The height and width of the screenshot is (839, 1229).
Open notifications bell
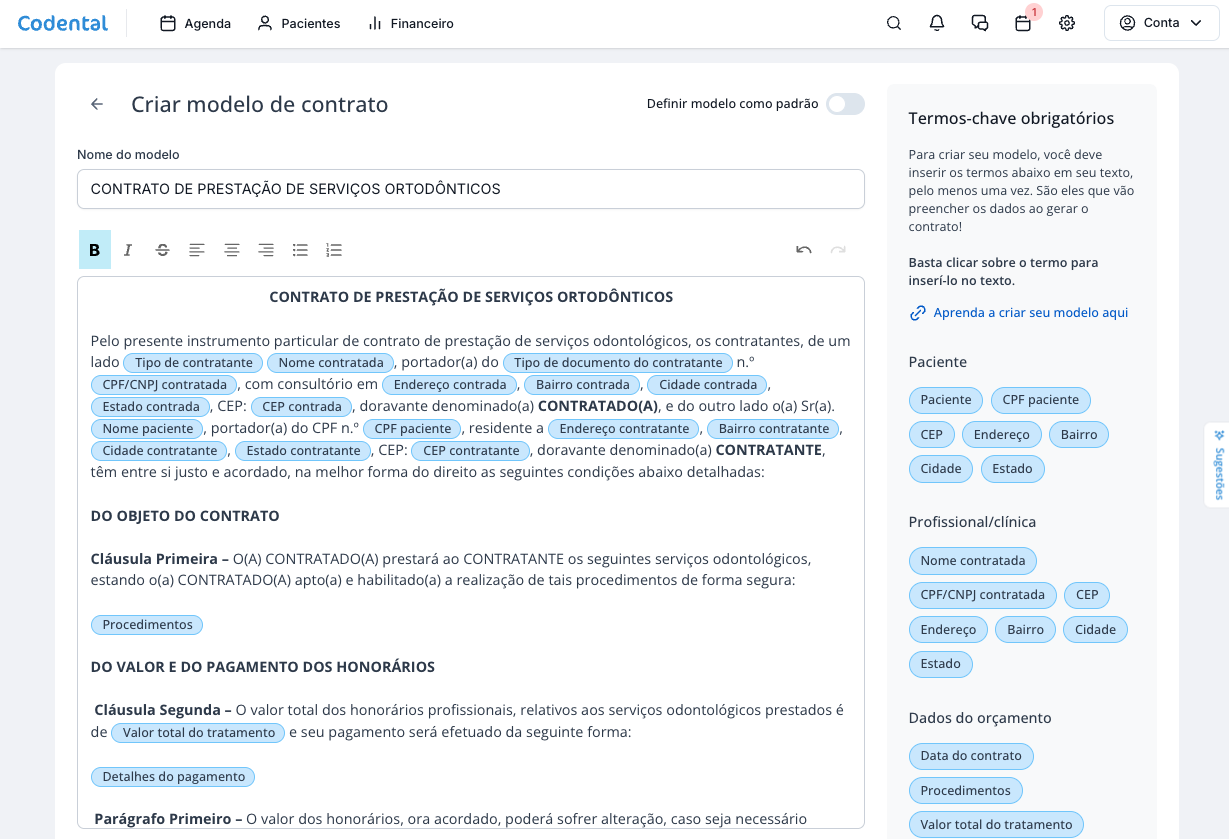pos(937,23)
